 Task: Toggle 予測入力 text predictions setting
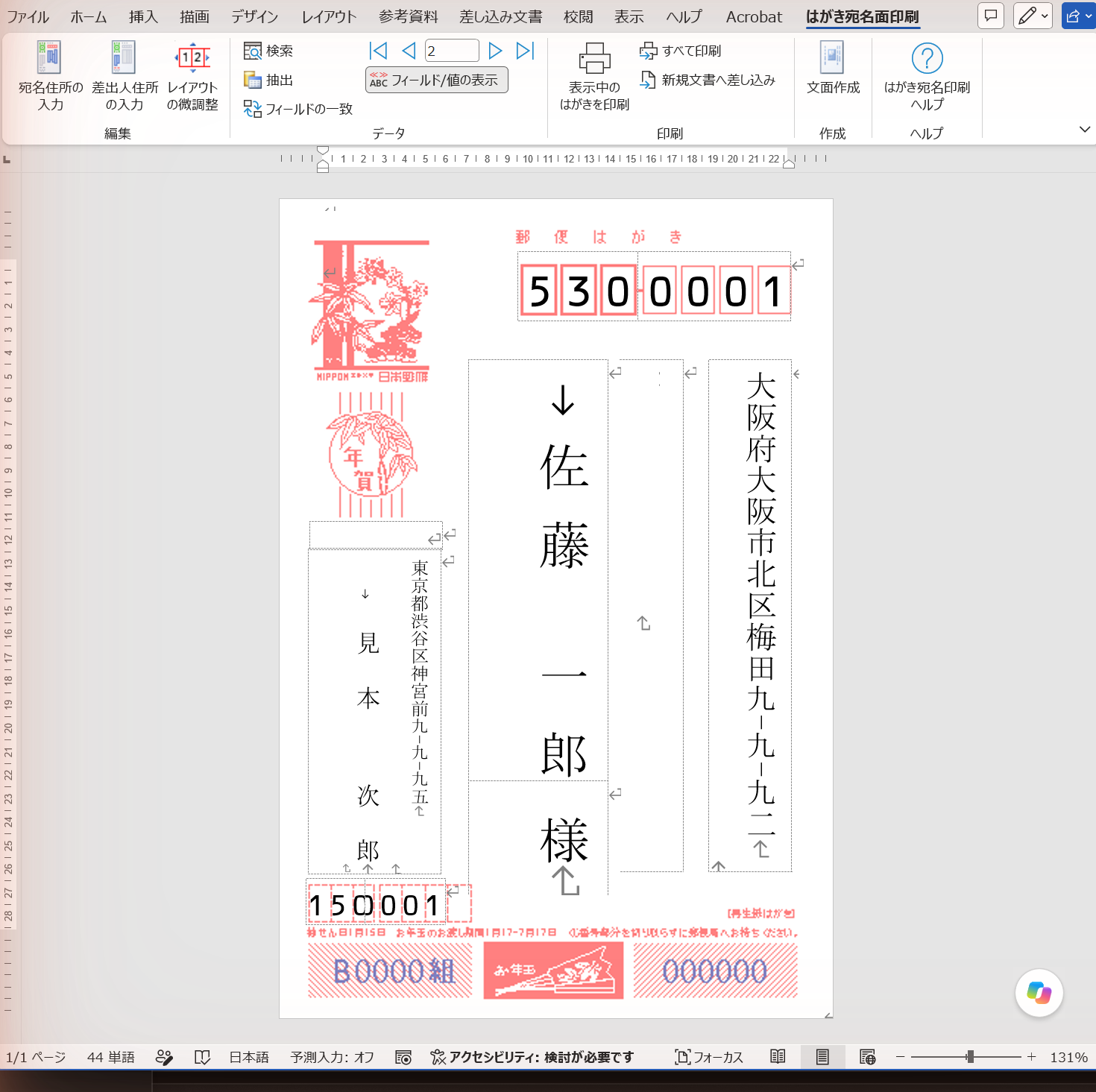(332, 1057)
